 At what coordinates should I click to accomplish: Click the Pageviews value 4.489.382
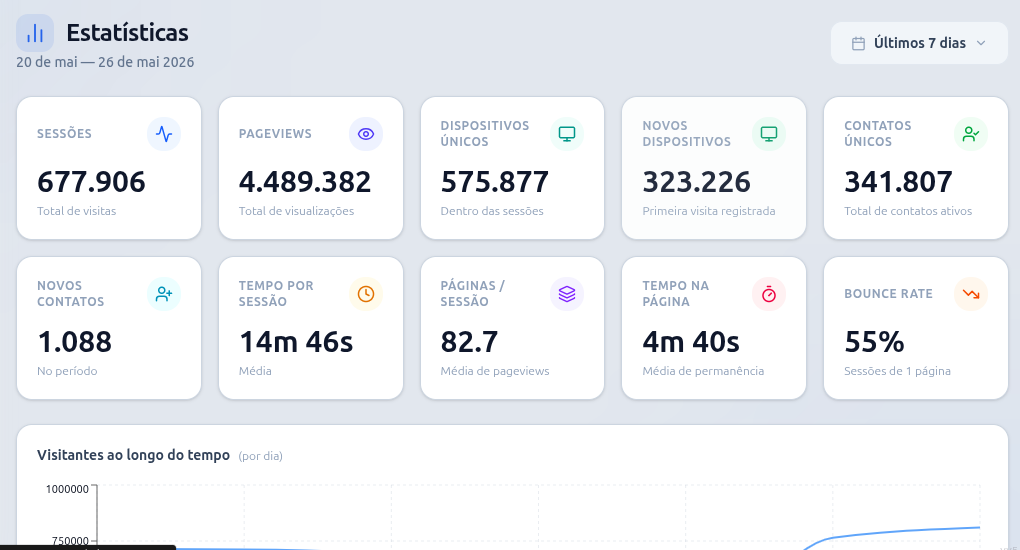click(305, 182)
